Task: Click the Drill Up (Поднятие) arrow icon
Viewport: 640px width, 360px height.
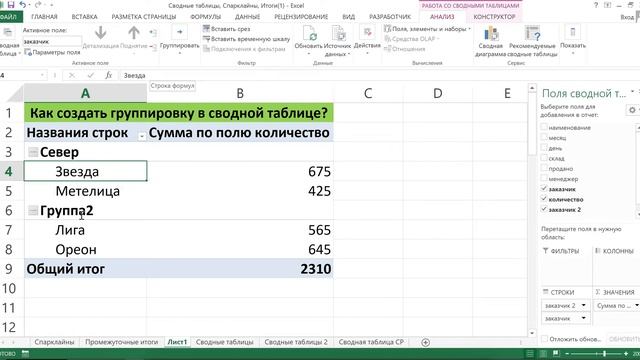Action: (x=133, y=33)
